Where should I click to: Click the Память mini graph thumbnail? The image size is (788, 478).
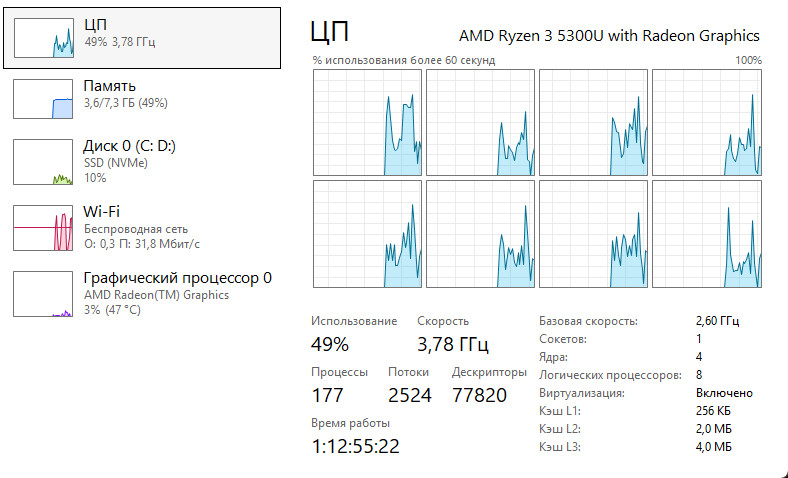43,99
